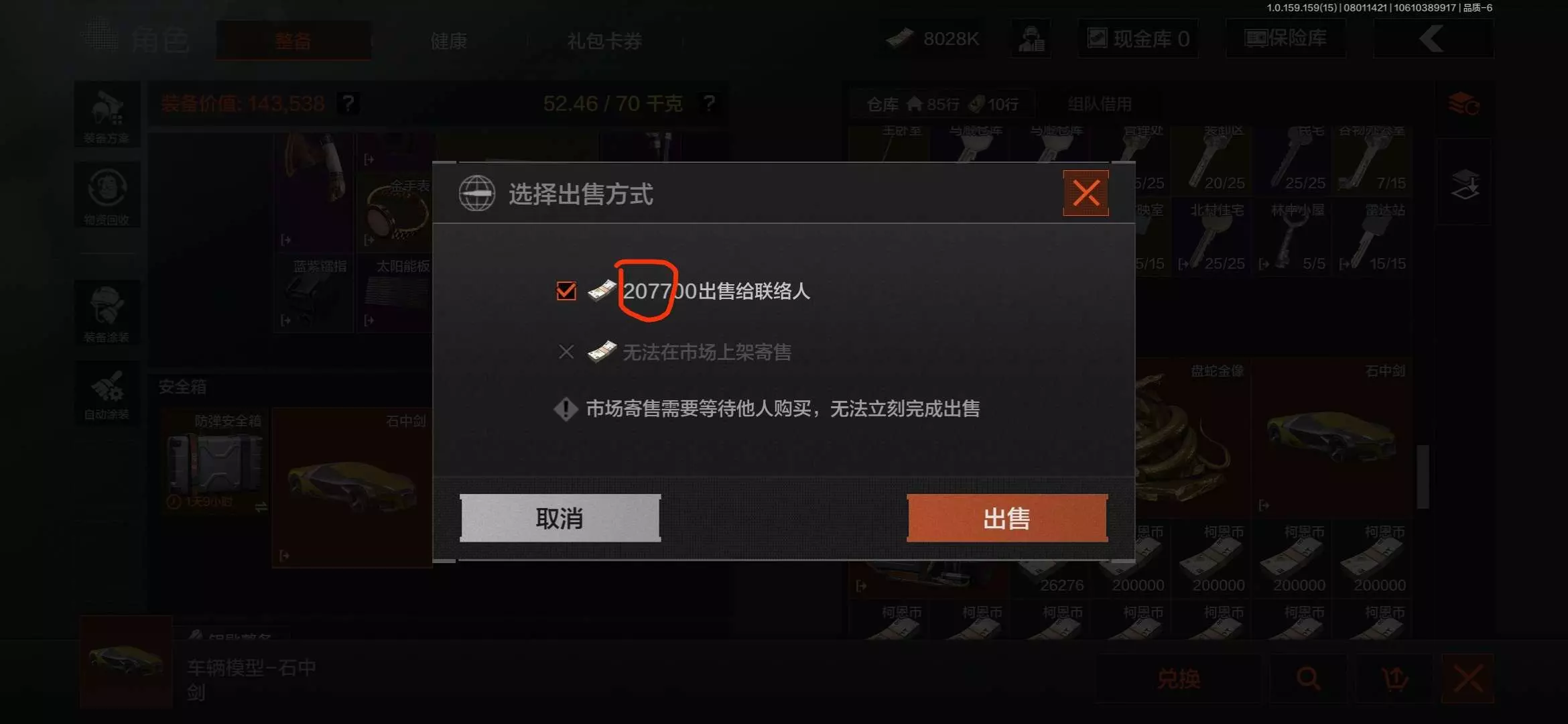Open the 物资回收 sidebar icon

pyautogui.click(x=107, y=195)
